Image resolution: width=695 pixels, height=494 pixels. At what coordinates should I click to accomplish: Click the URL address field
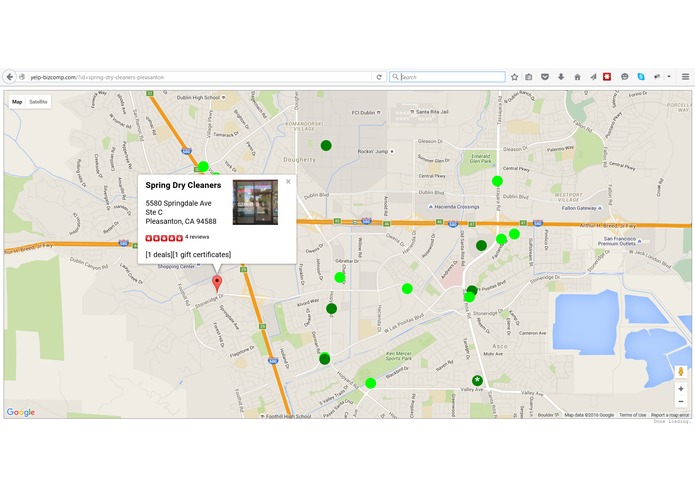(x=199, y=77)
